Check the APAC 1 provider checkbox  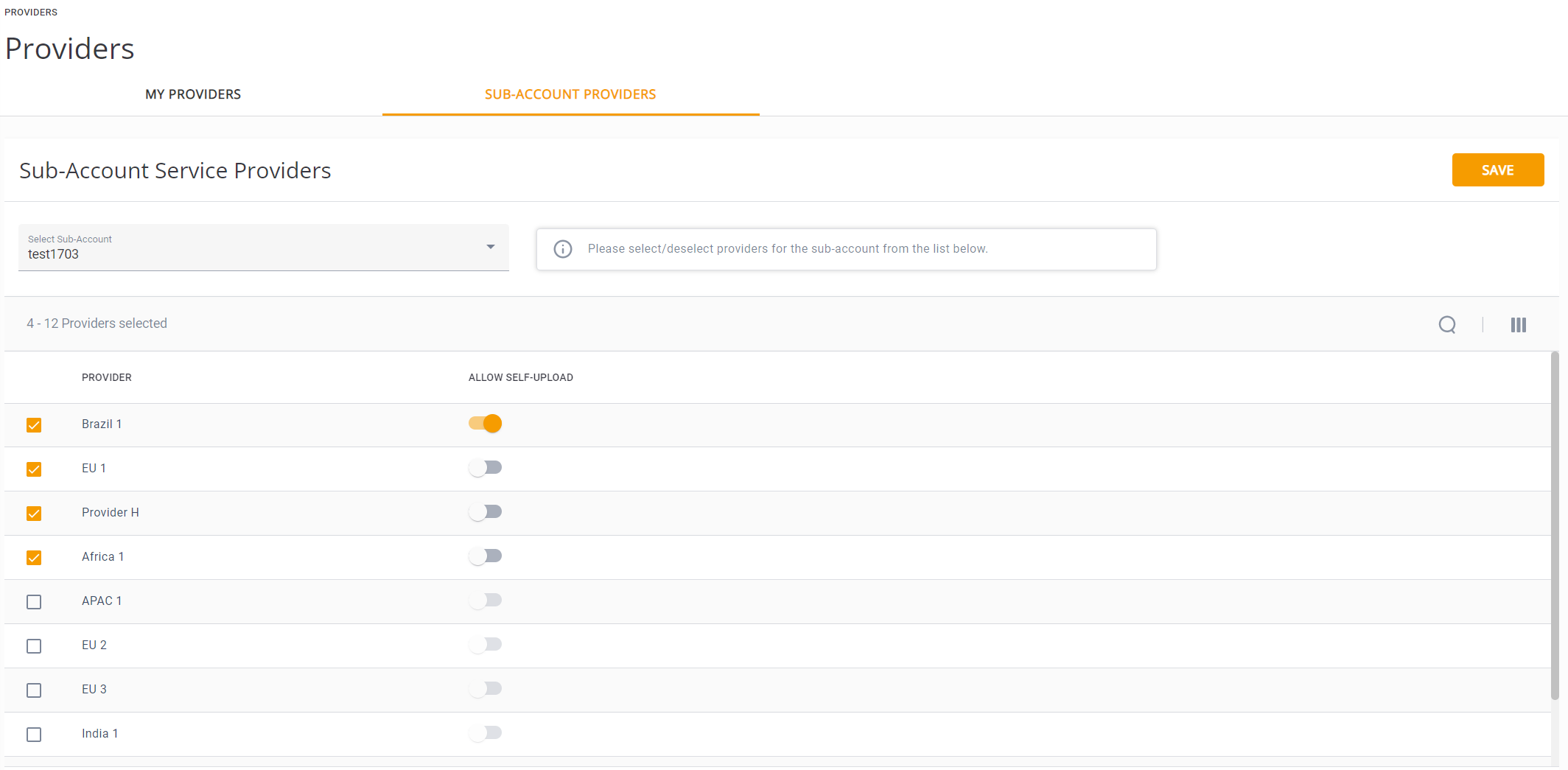(x=34, y=602)
